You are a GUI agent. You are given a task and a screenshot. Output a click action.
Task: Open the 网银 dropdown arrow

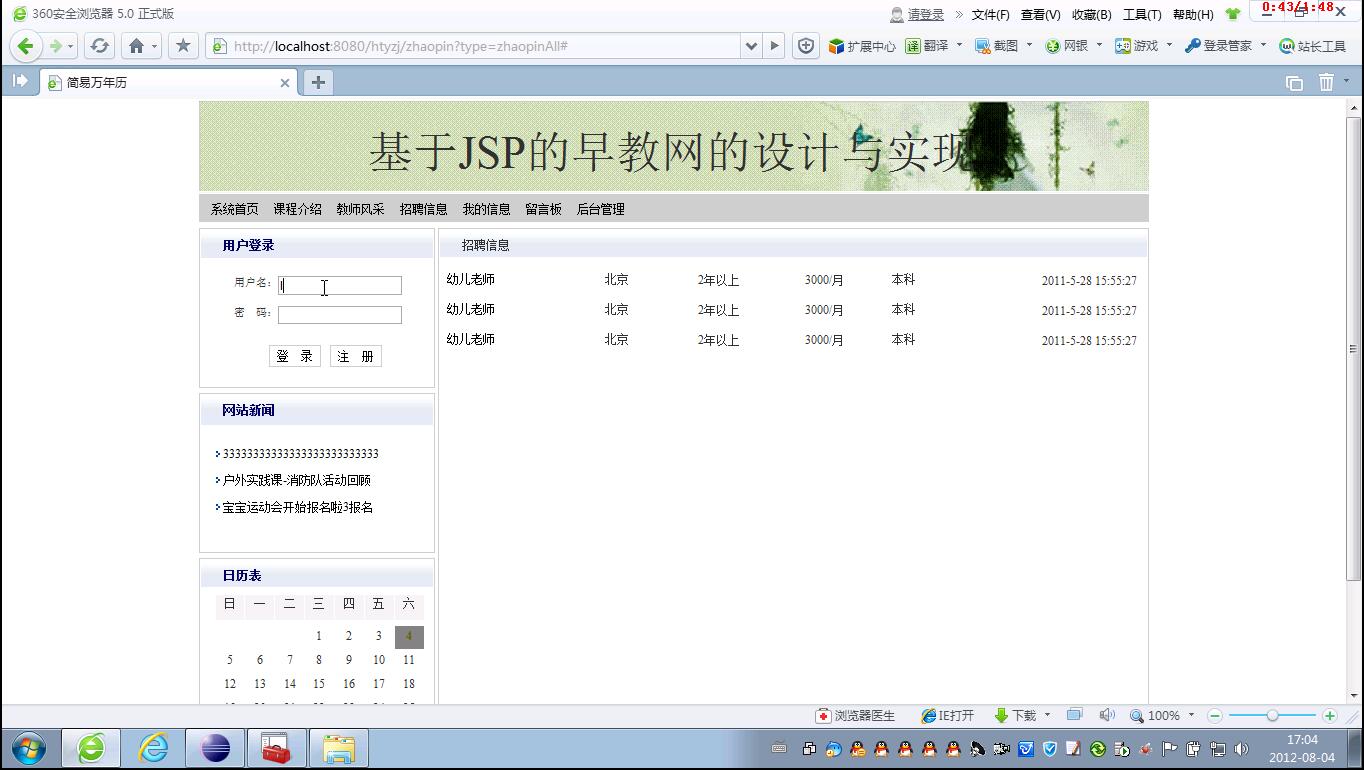(x=1099, y=45)
